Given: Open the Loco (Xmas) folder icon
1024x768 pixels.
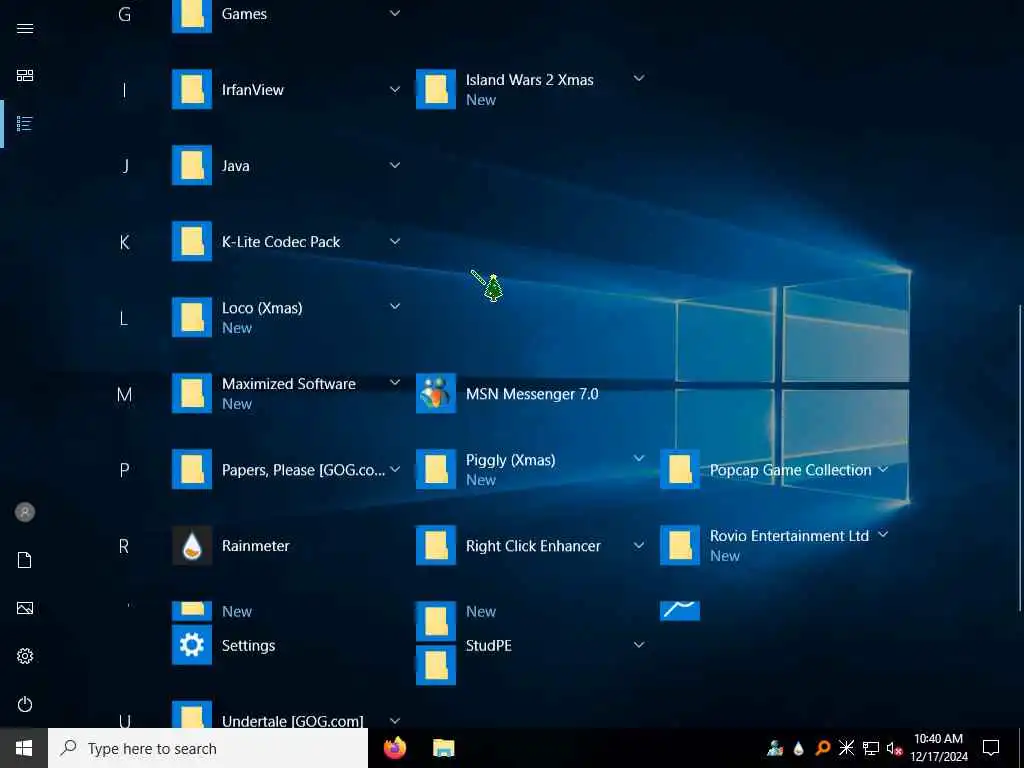Looking at the screenshot, I should pos(192,317).
